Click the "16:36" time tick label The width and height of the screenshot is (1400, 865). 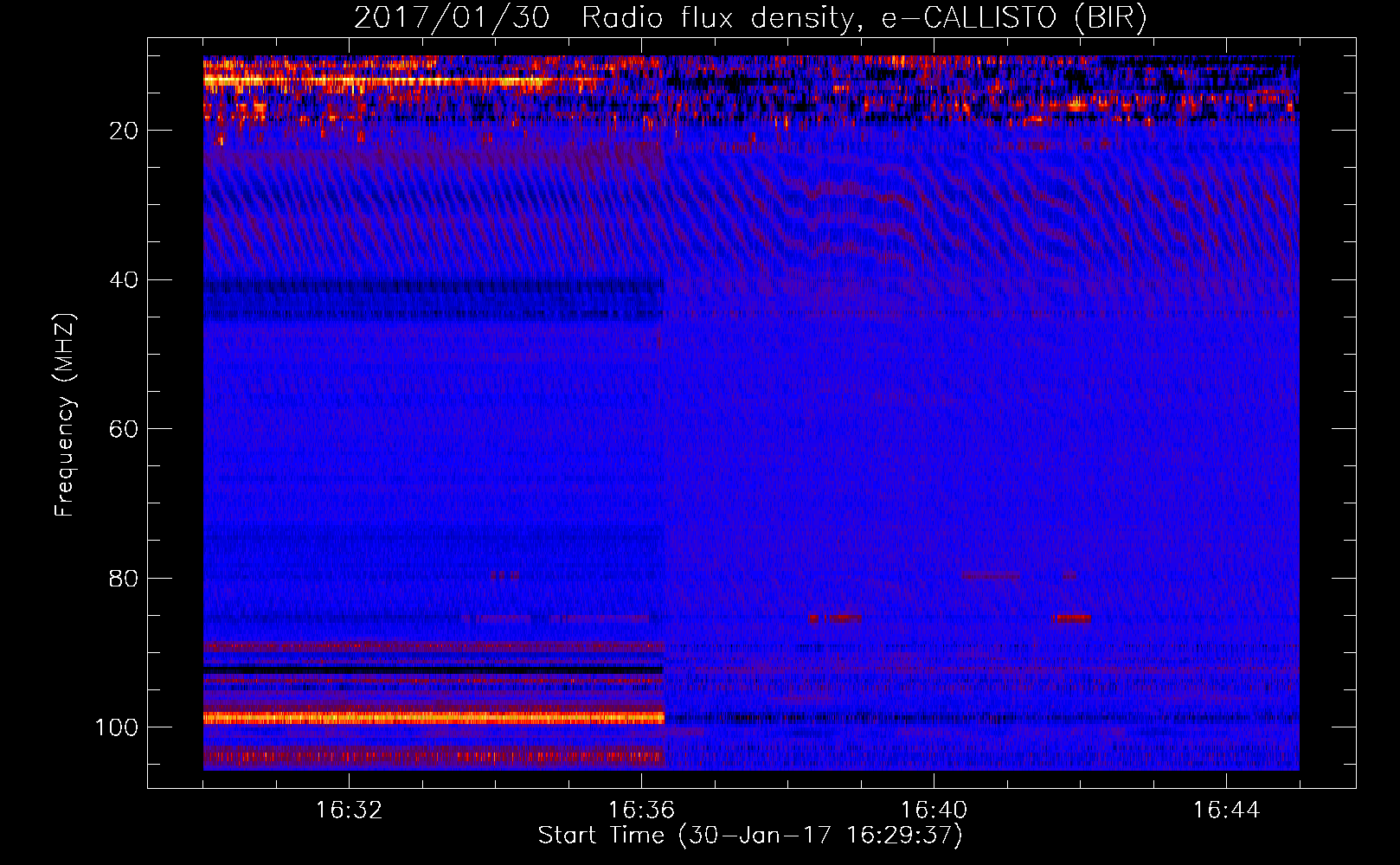tap(641, 811)
